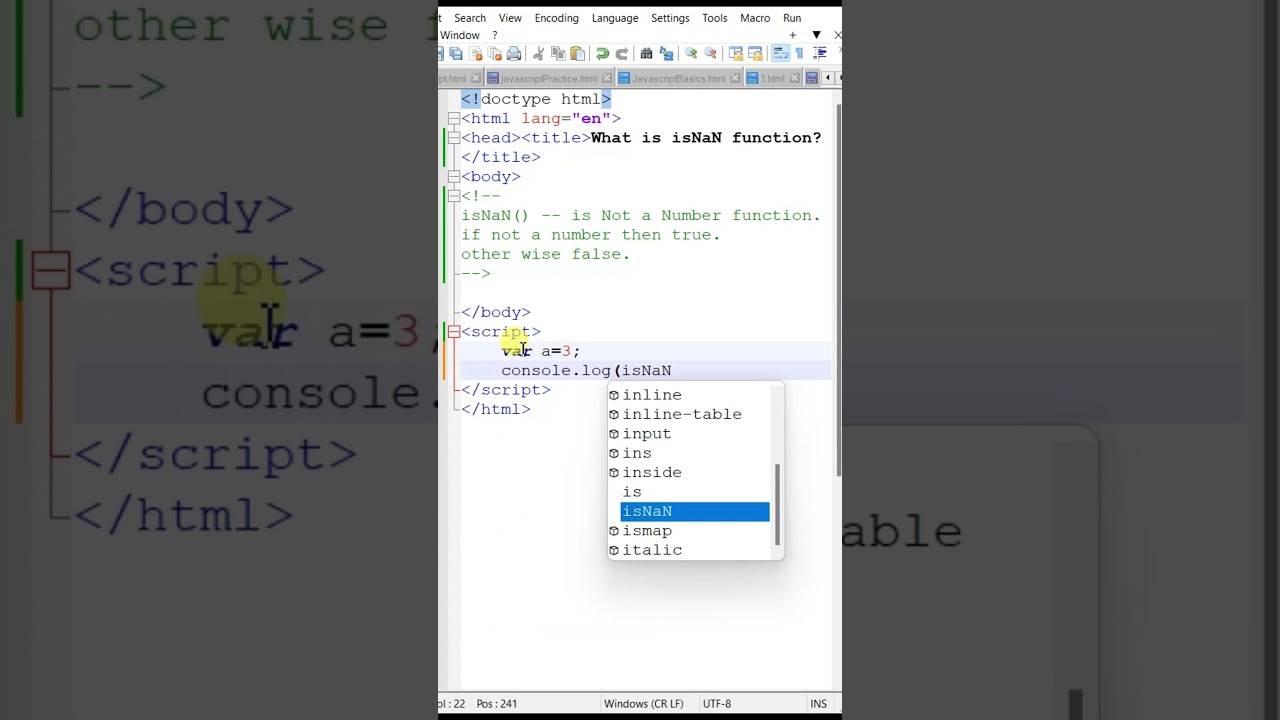Choose highlighted 'isNaN' suggestion

[694, 511]
